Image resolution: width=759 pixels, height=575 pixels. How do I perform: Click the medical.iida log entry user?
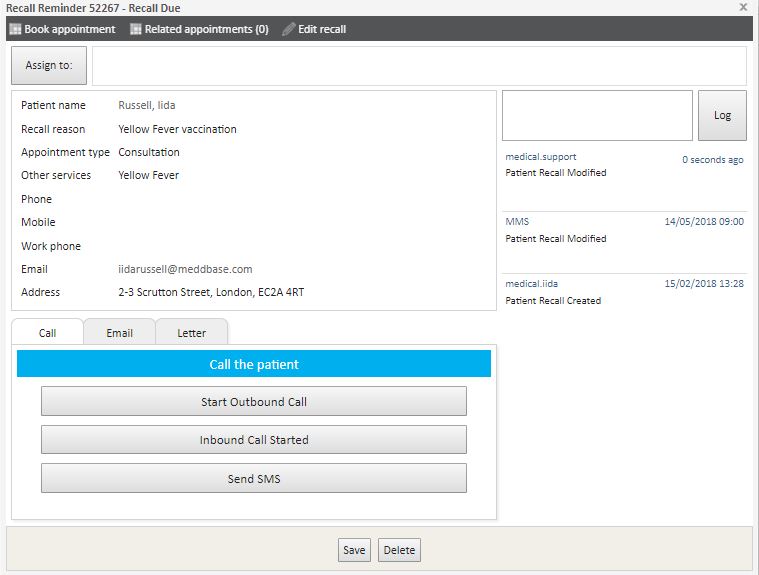(x=531, y=284)
